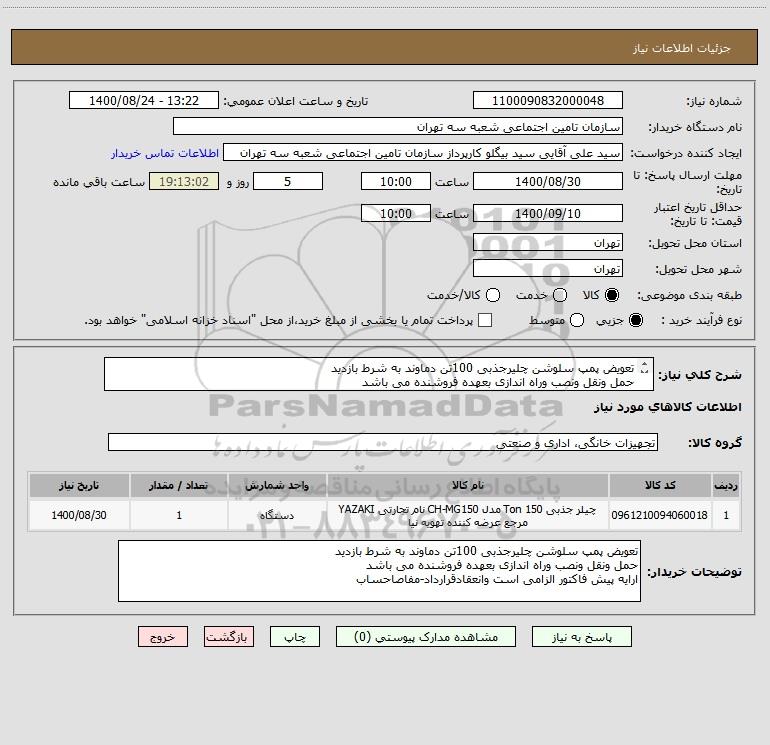Click the need date cell 1400/08/30 in table
Image resolution: width=770 pixels, height=745 pixels.
click(79, 515)
